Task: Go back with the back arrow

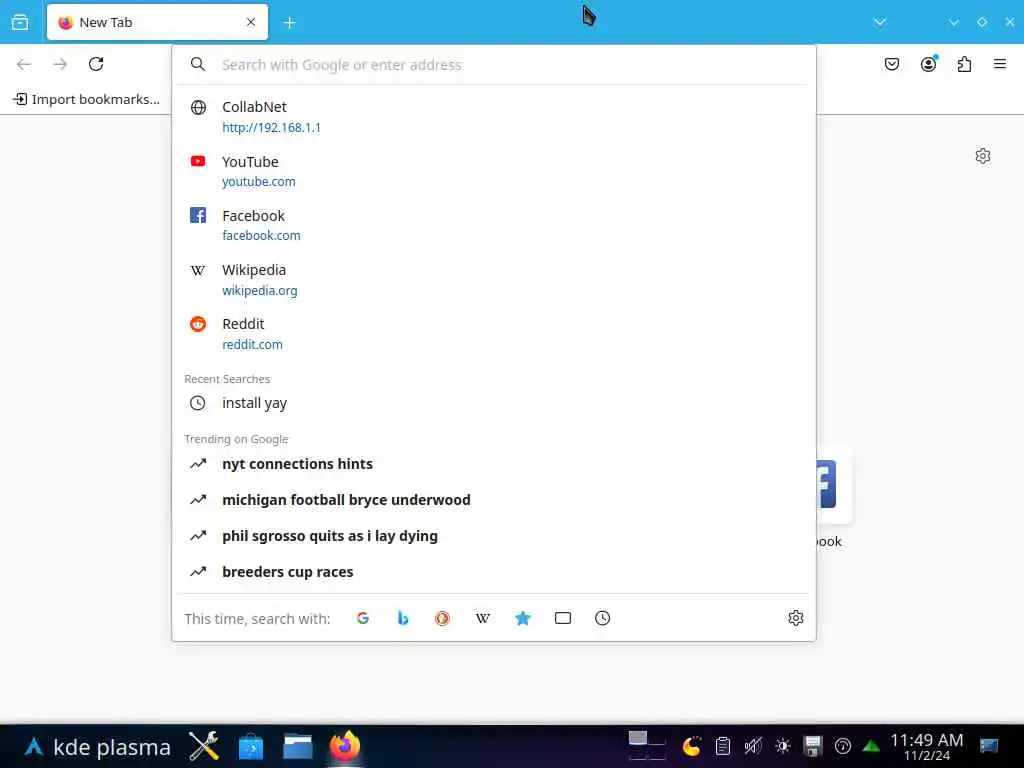Action: (x=24, y=64)
